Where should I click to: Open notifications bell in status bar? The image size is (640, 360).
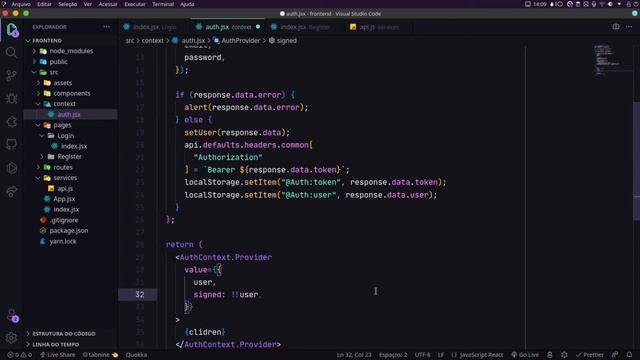(629, 355)
